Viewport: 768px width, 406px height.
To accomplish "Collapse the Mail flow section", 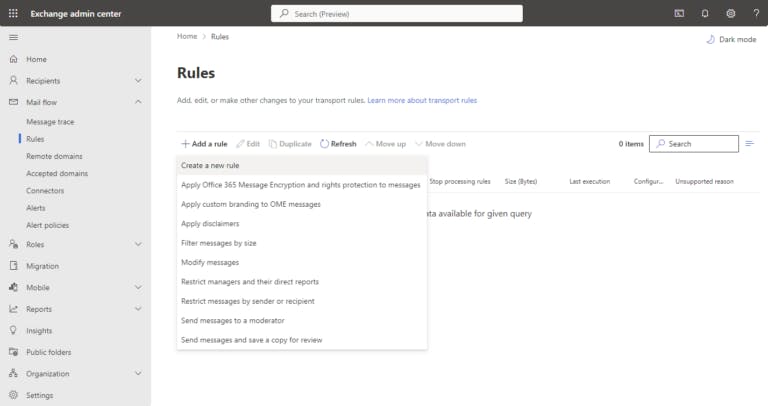I will coord(138,102).
